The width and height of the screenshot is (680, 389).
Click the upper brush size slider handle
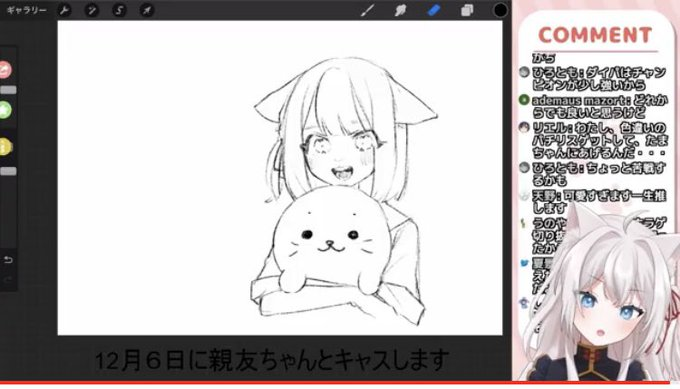click(8, 90)
